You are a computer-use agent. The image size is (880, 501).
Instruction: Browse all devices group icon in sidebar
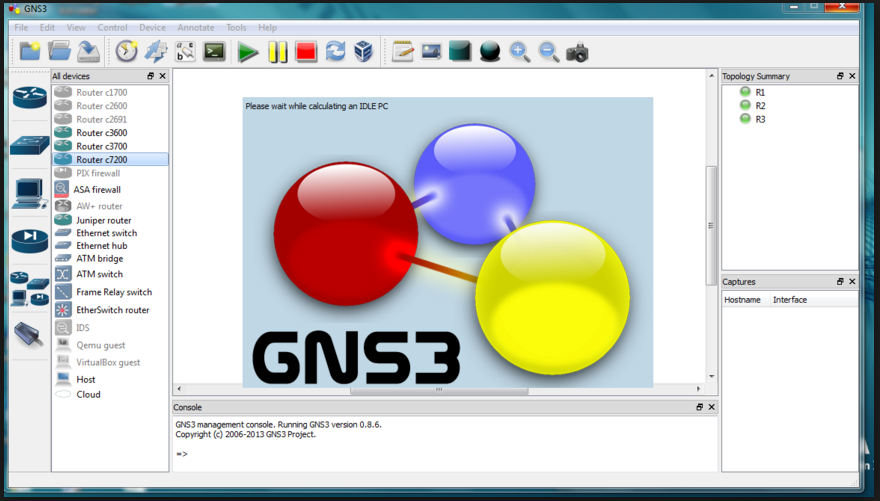[30, 288]
